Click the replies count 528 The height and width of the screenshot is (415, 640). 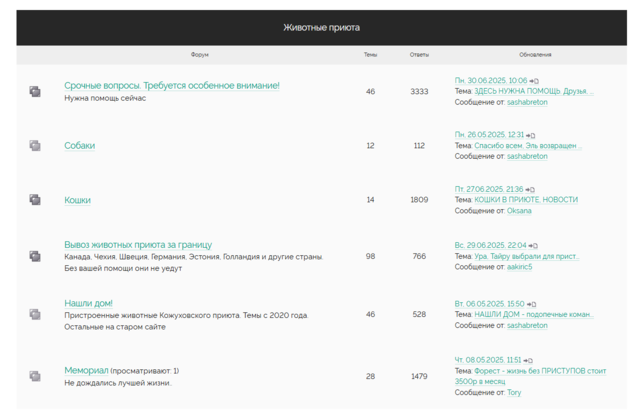coord(419,314)
